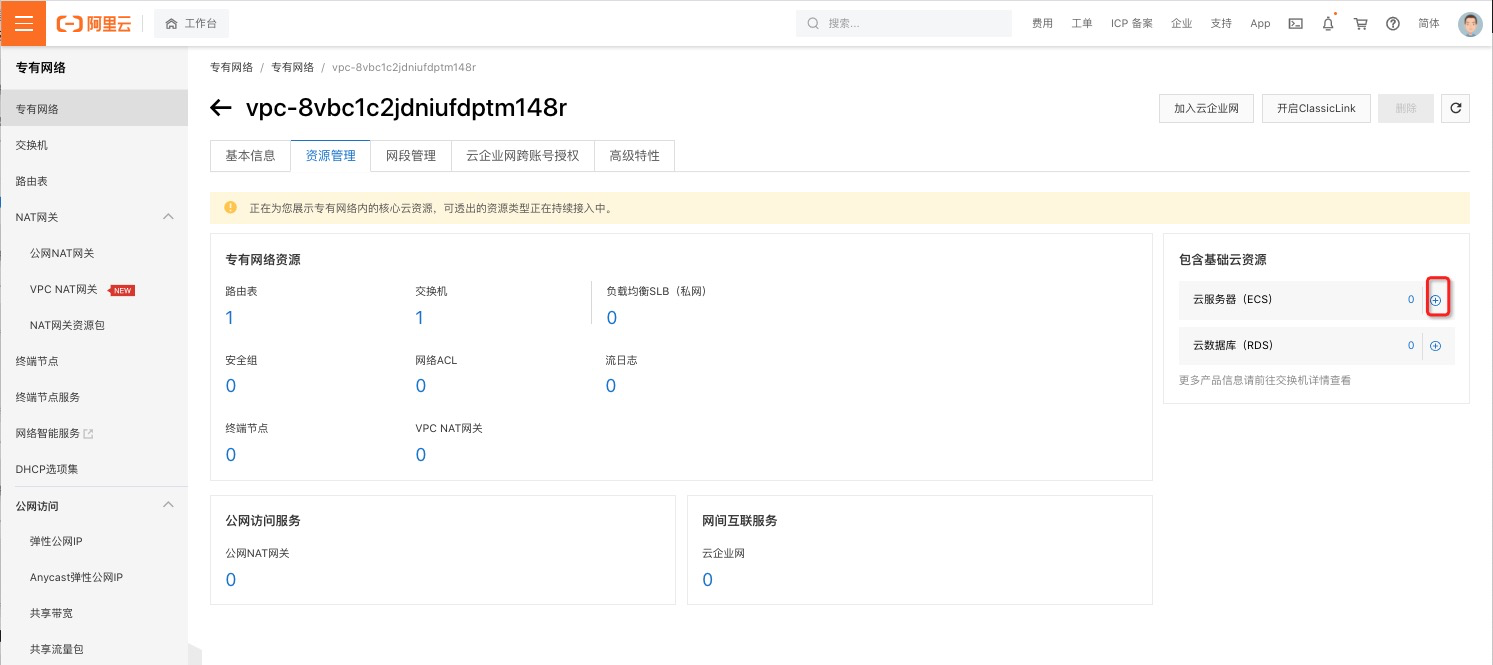Viewport: 1493px width, 665px height.
Task: Collapse the 公网访问 sidebar section
Action: pos(168,504)
